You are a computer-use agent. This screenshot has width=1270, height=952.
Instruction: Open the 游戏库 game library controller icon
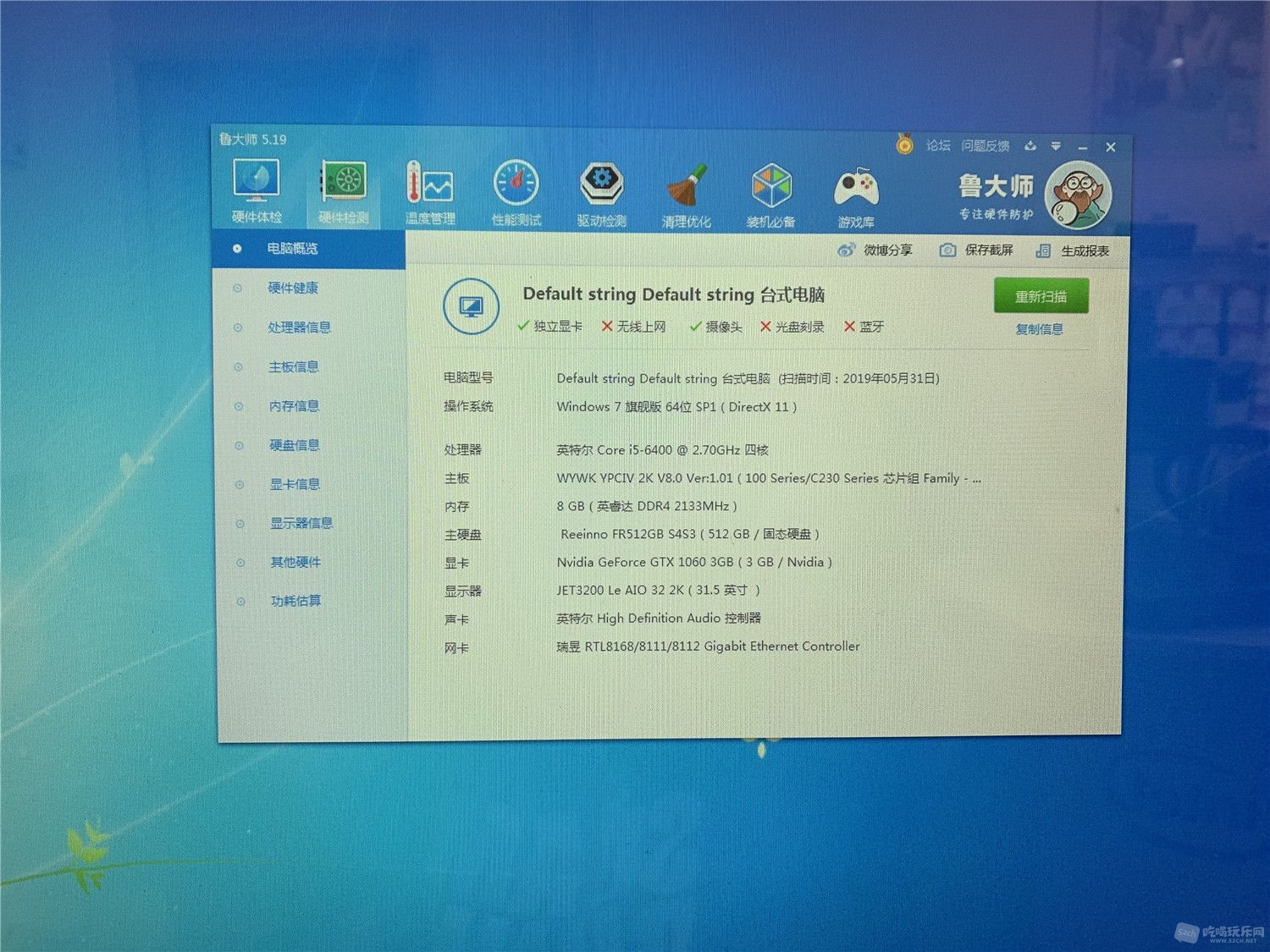[x=857, y=197]
